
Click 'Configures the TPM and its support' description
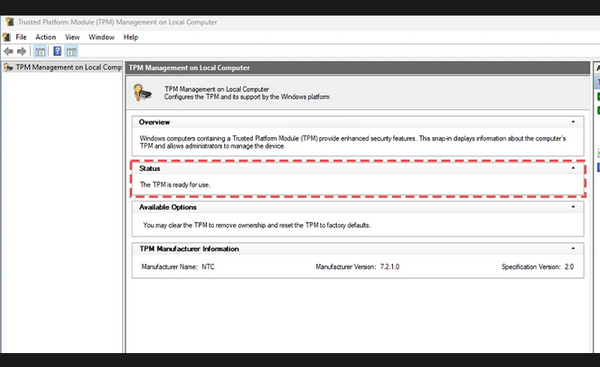click(x=247, y=97)
